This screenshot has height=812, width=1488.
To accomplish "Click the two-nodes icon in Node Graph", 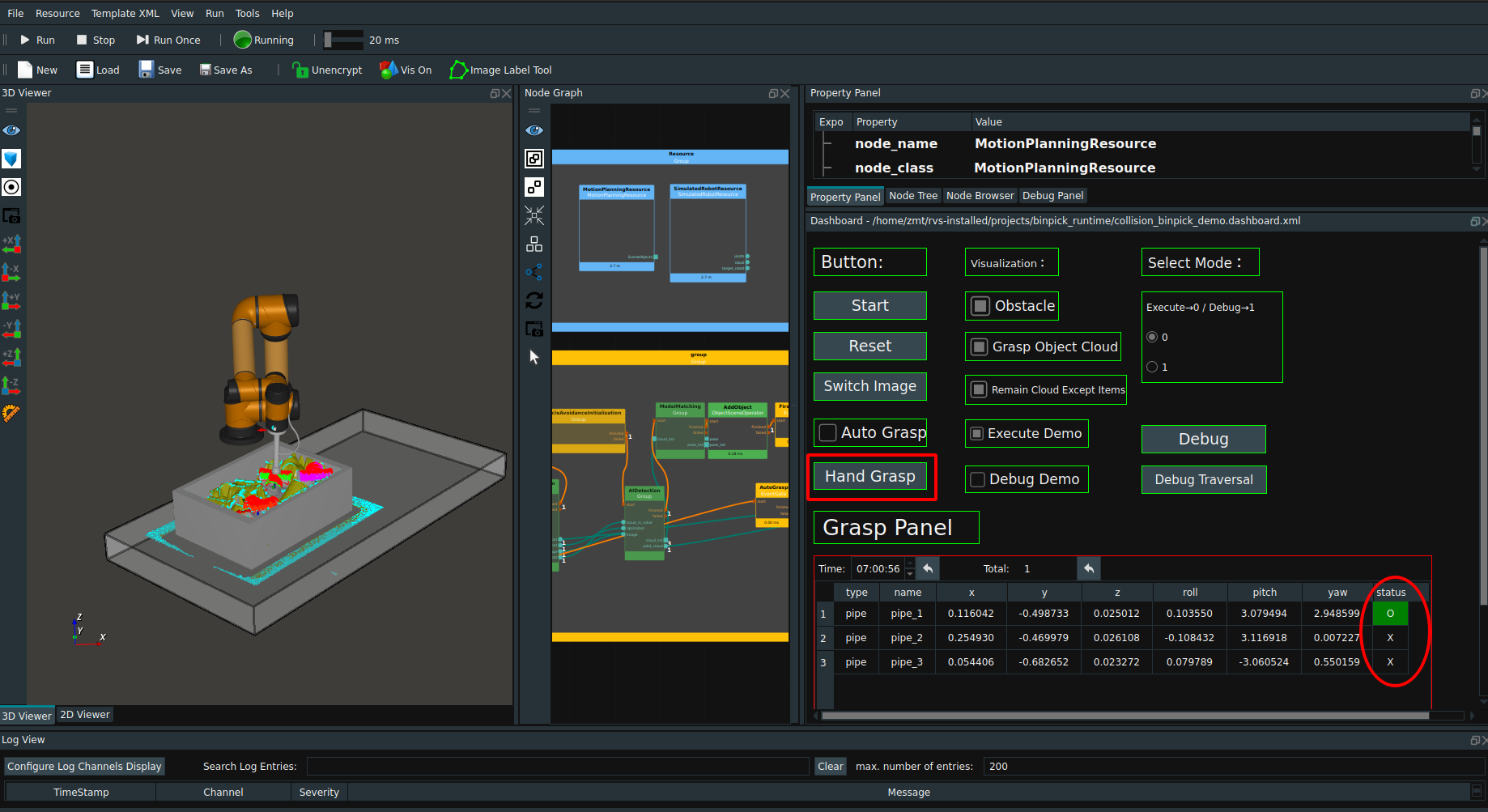I will 534,187.
